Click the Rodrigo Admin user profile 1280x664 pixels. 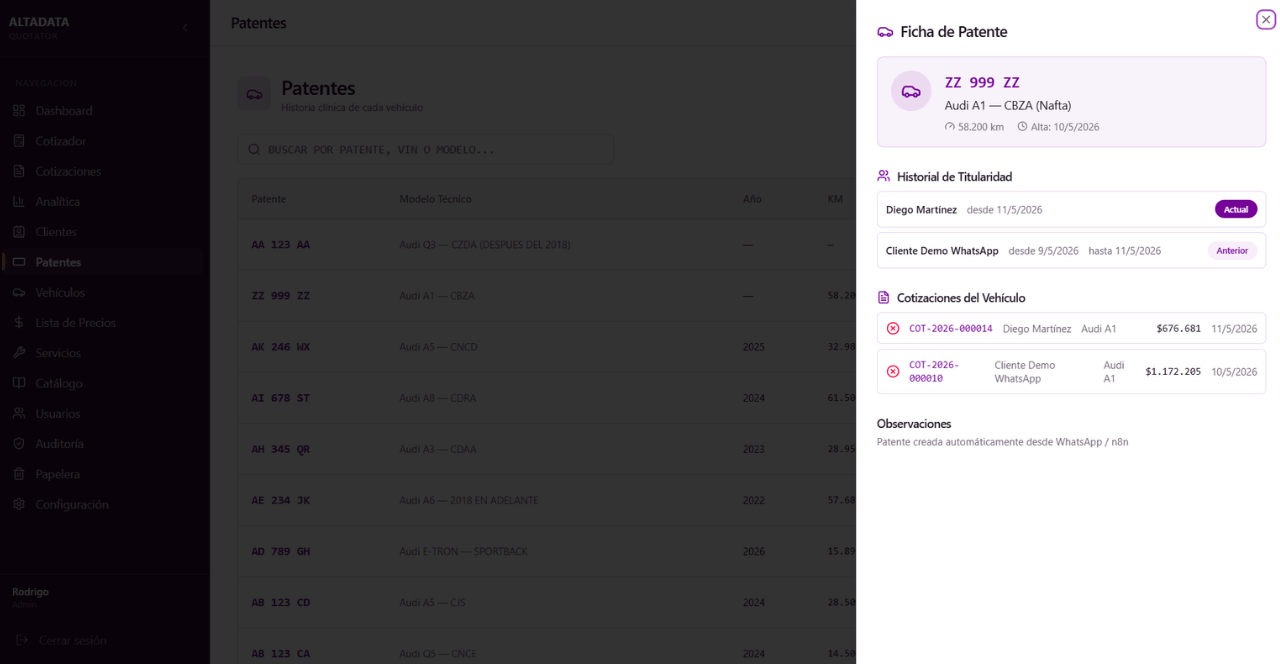30,597
